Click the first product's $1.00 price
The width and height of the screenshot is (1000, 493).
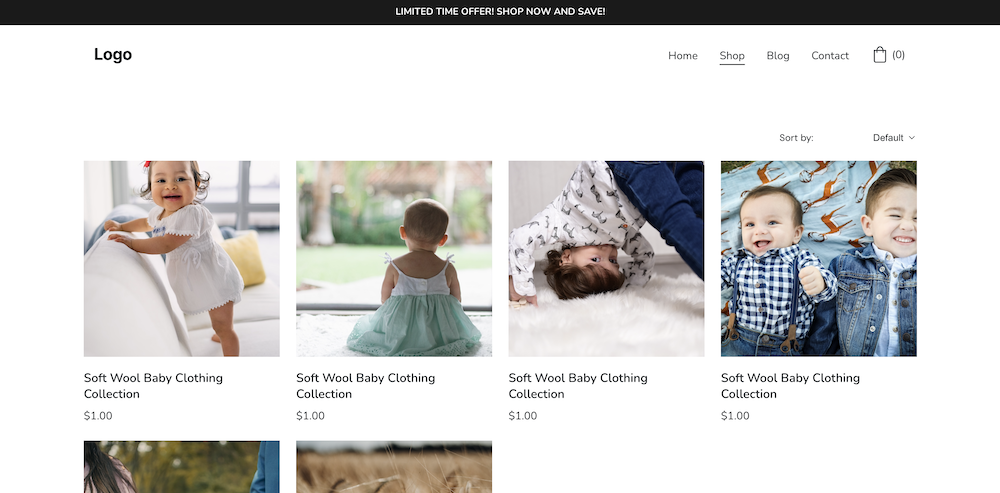tap(98, 416)
